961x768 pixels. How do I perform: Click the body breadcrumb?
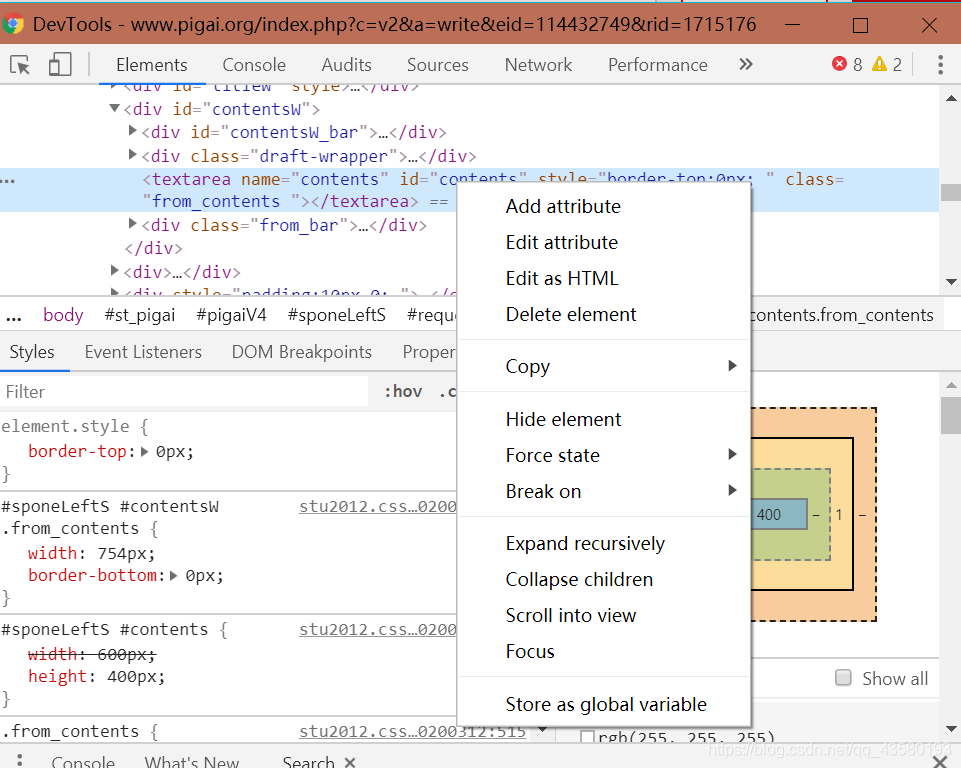click(63, 315)
